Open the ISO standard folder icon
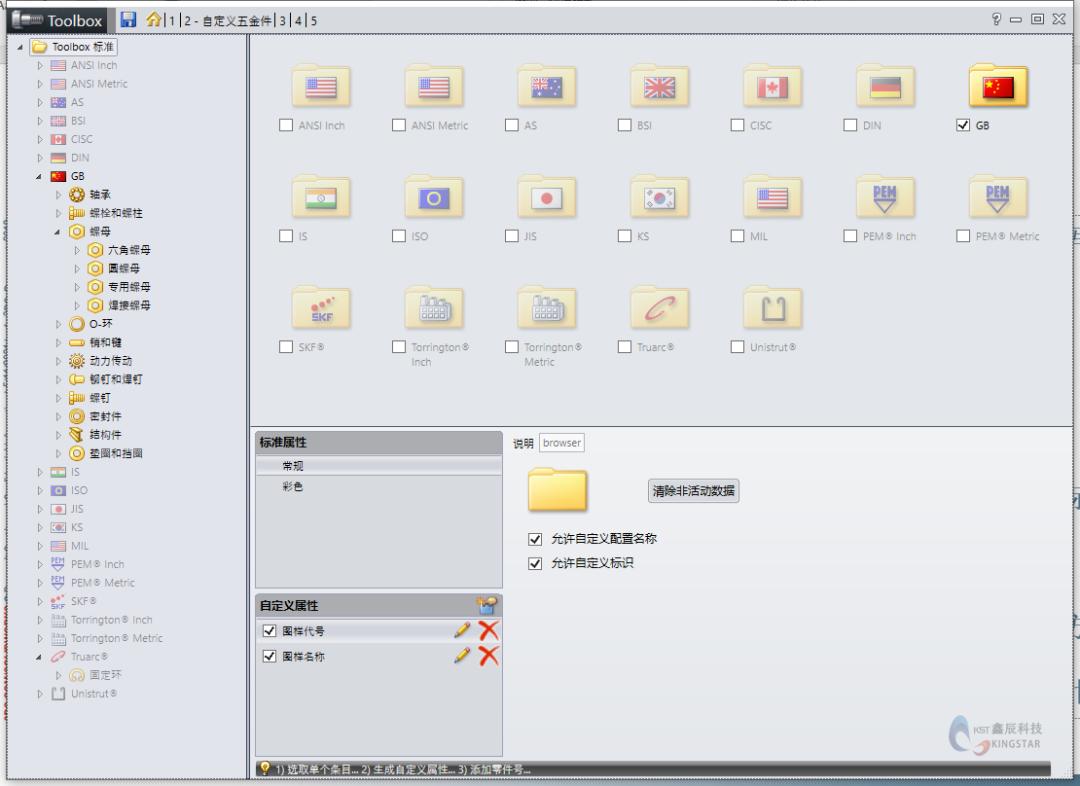This screenshot has width=1080, height=786. (434, 197)
